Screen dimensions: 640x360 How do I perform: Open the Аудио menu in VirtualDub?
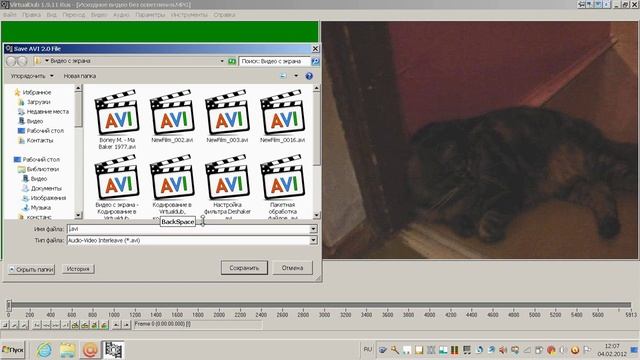(121, 15)
